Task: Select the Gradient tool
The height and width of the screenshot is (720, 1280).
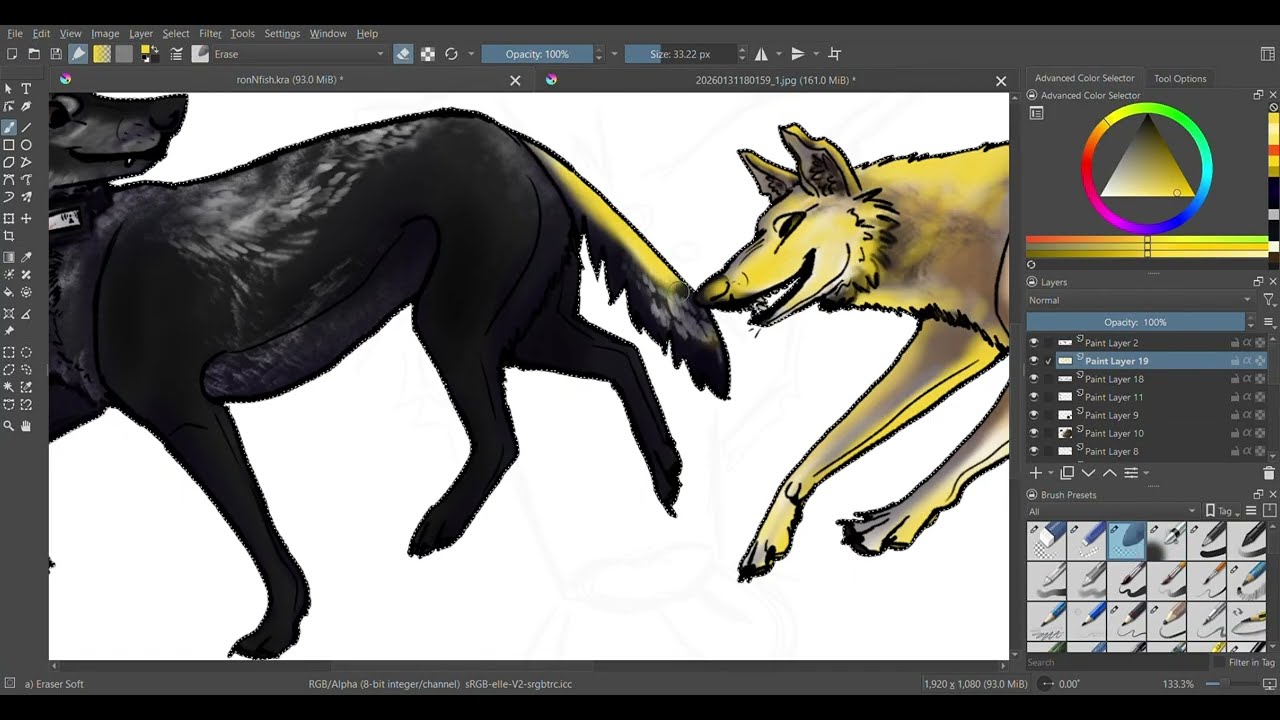Action: [x=9, y=257]
